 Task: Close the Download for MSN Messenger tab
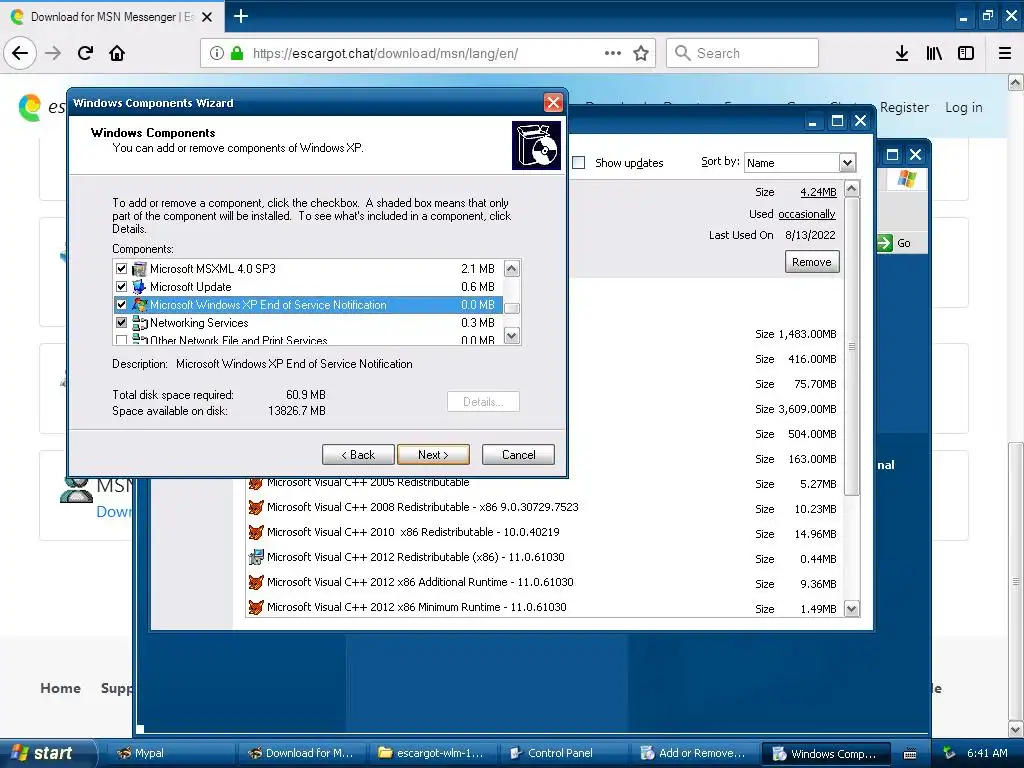(x=207, y=17)
